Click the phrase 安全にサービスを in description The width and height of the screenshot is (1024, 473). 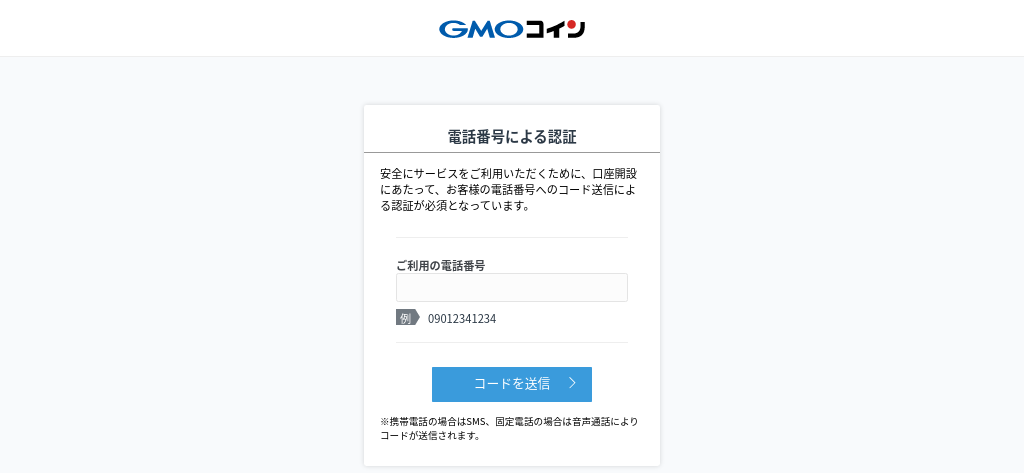point(424,174)
